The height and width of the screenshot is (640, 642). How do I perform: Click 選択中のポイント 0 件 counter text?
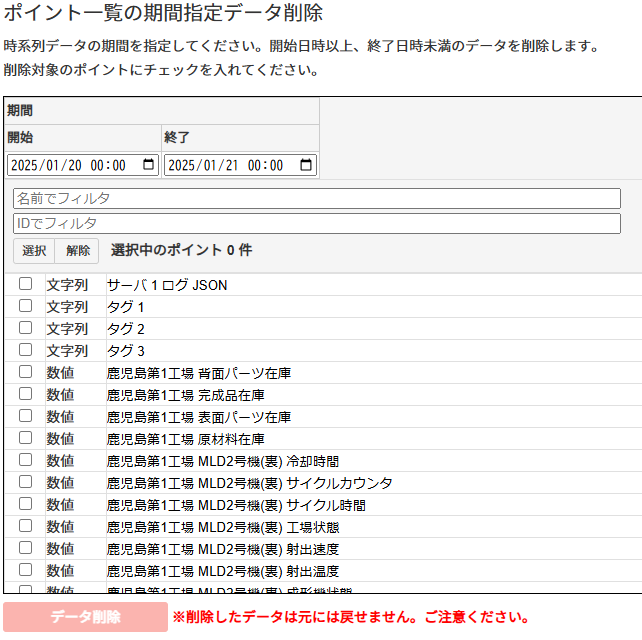(x=181, y=250)
